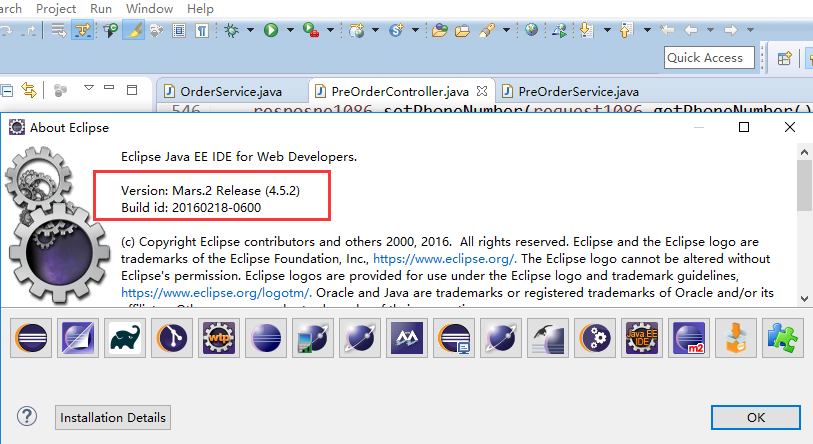Click the Open Type folder icon

(x=440, y=31)
